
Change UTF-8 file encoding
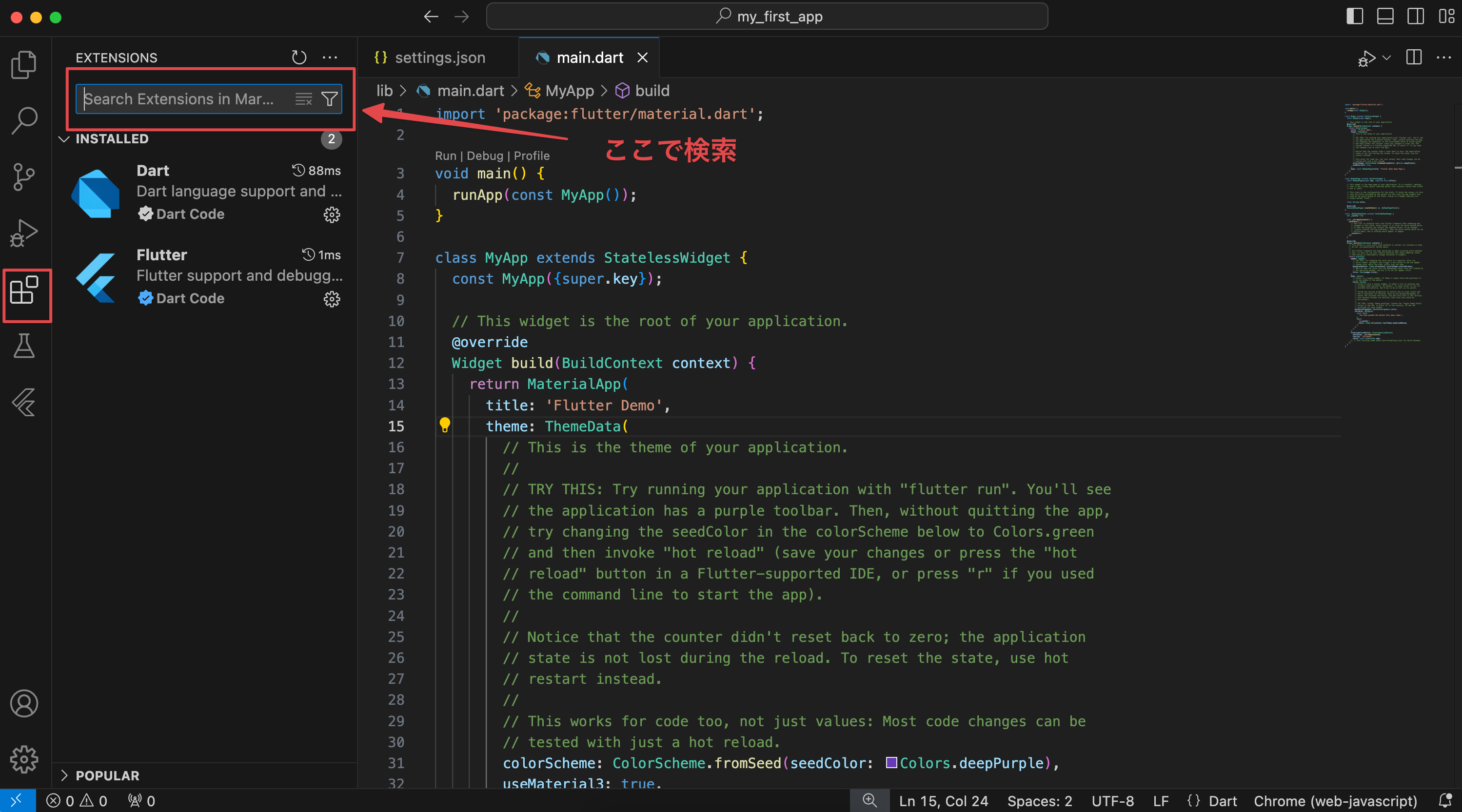pos(1112,801)
